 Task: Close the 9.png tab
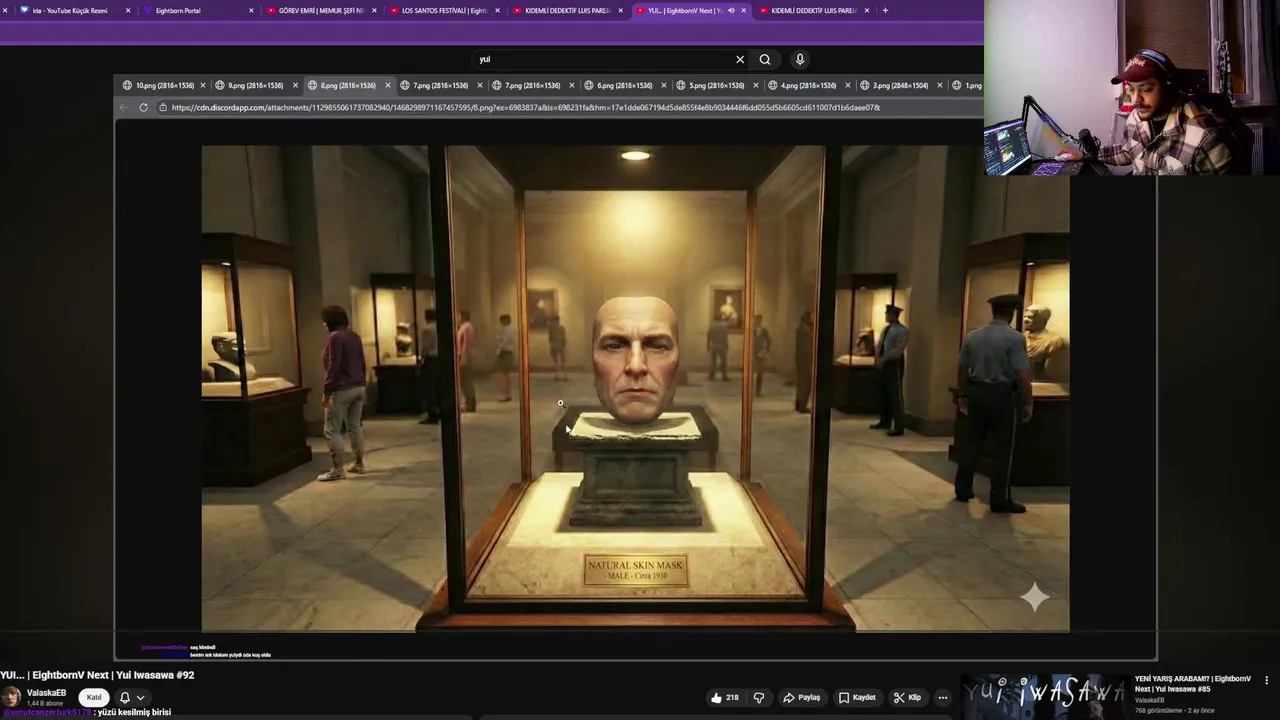click(x=295, y=85)
